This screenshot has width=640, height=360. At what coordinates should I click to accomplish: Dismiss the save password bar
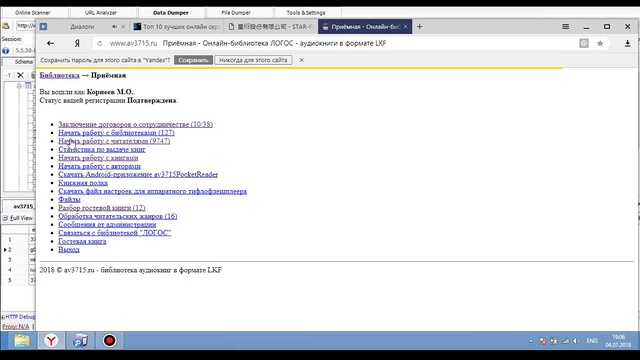(x=301, y=60)
